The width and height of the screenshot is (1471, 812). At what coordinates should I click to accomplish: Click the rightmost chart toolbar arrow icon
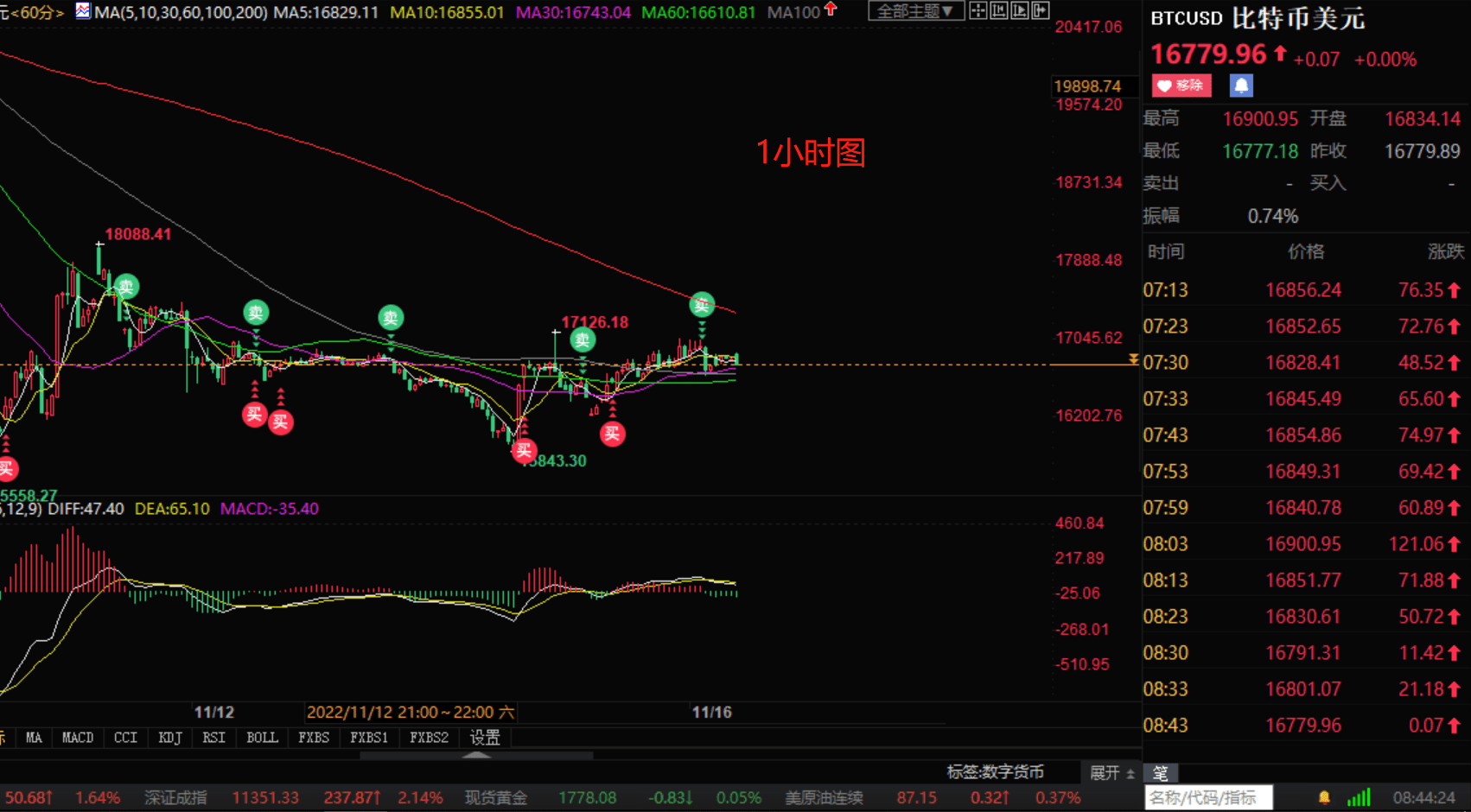coord(1041,11)
